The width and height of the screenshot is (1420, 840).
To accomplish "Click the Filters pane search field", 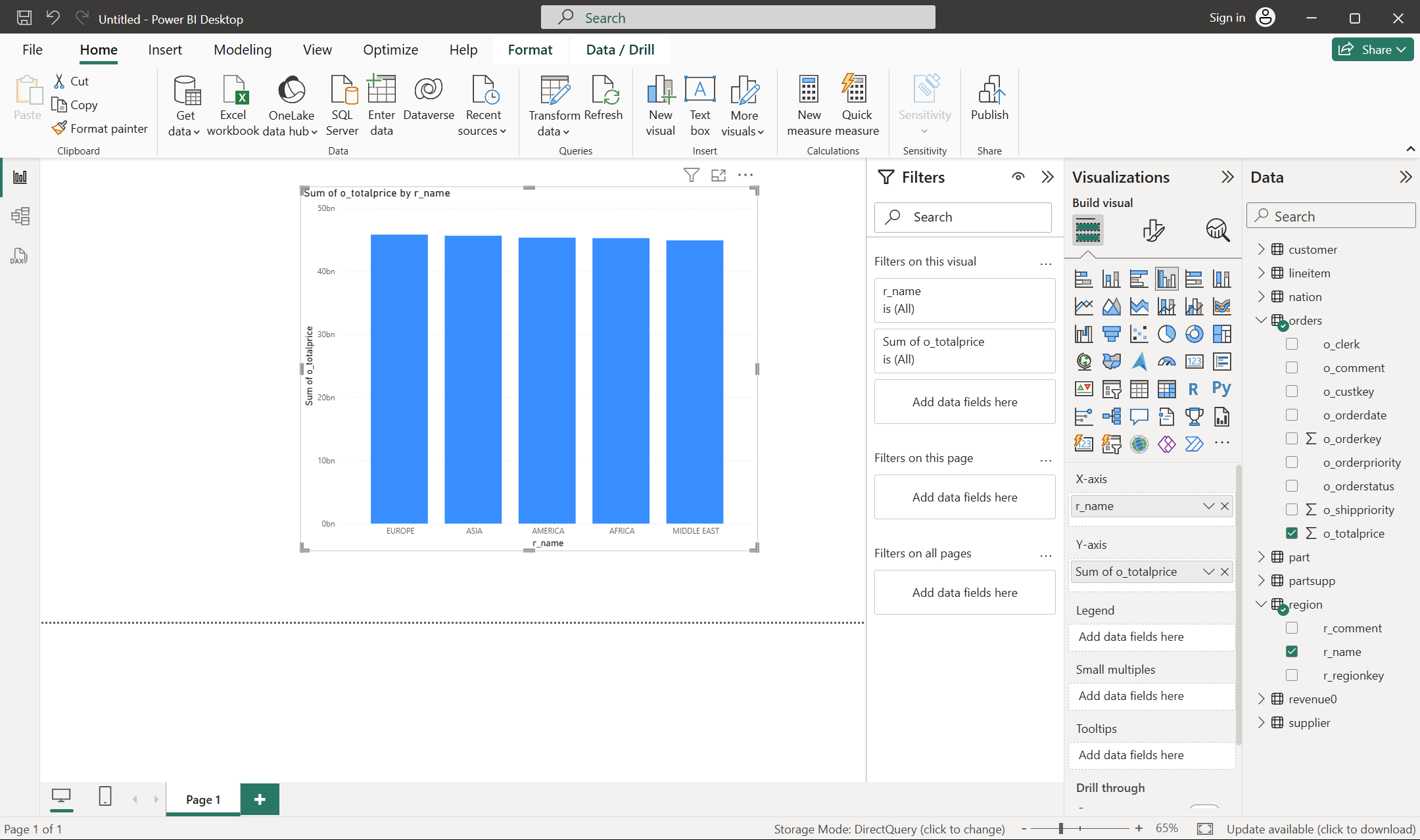I will coord(963,217).
